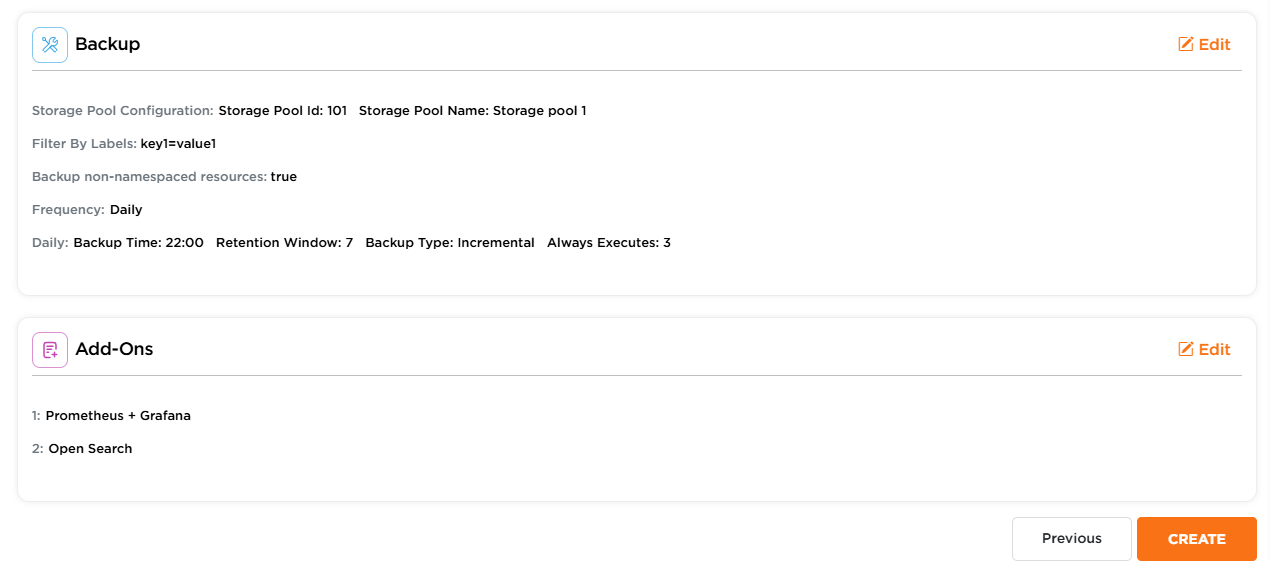Click the Prometheus + Grafana add-on entry
Viewport: 1270px width, 585px height.
tap(118, 416)
